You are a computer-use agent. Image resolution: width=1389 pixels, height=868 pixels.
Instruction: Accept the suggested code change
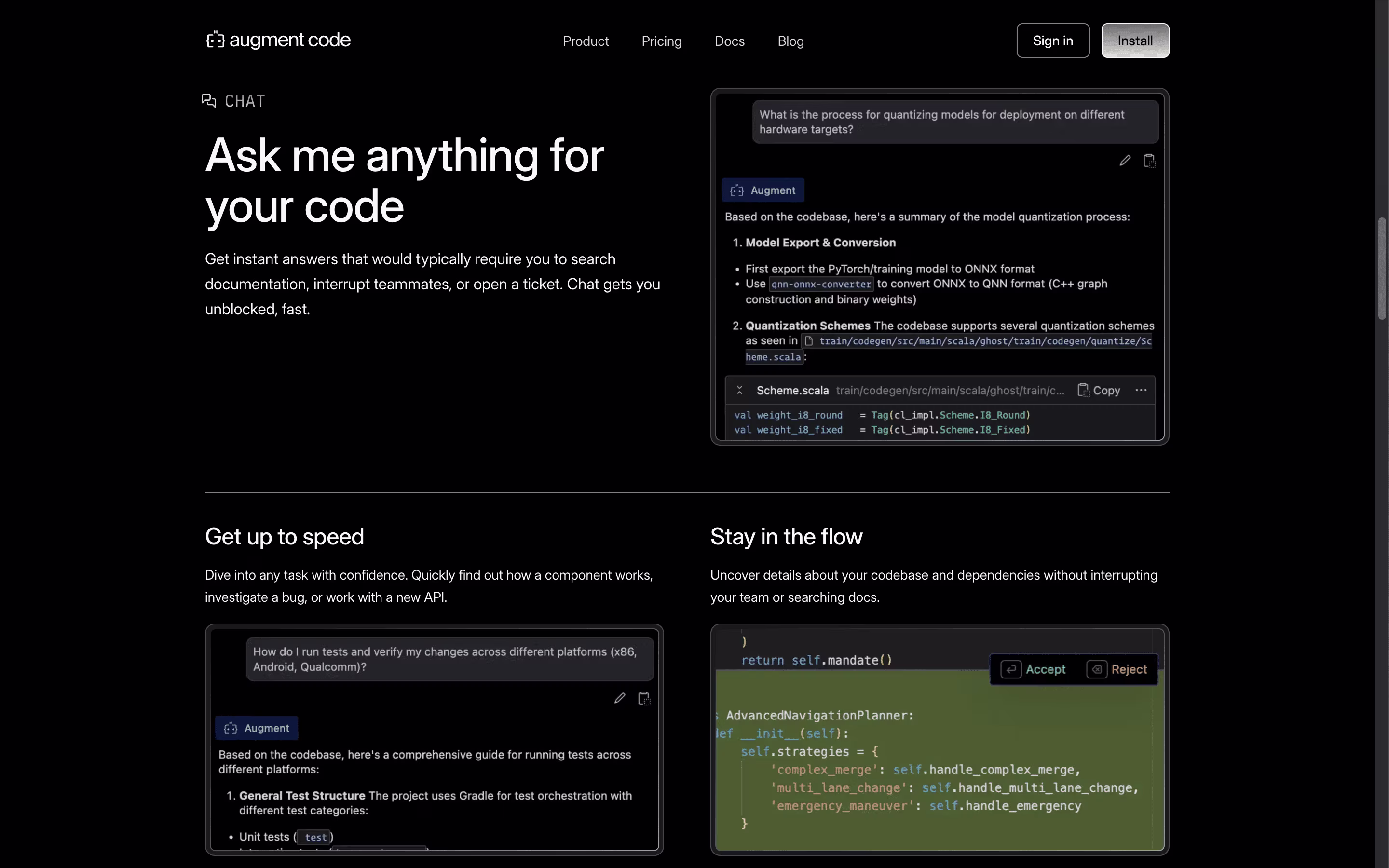[1033, 669]
